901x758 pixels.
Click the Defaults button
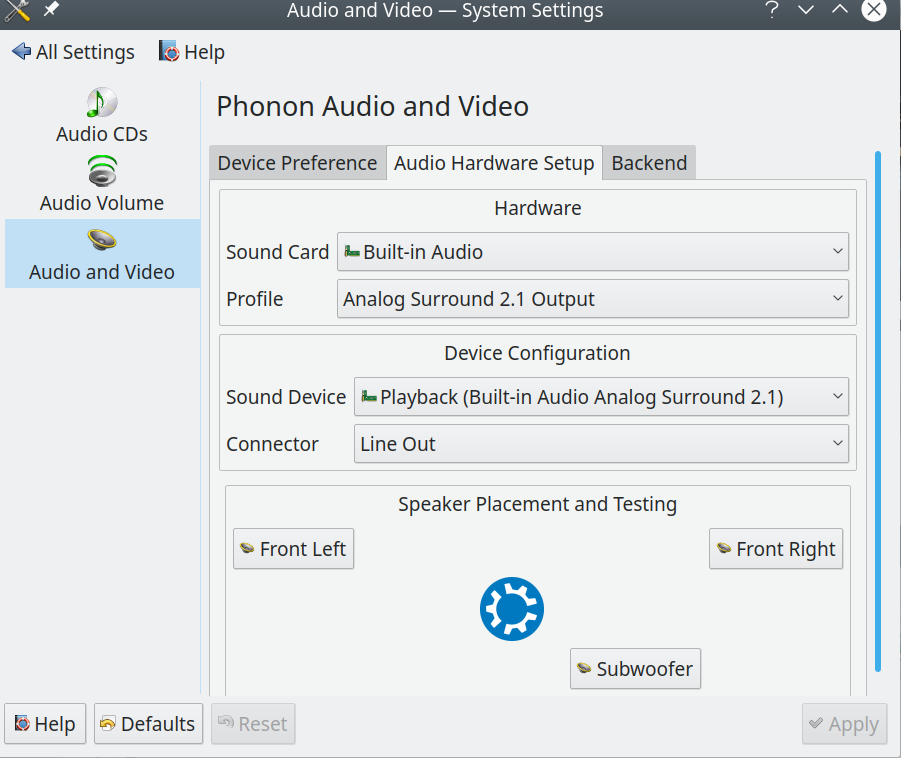click(148, 724)
